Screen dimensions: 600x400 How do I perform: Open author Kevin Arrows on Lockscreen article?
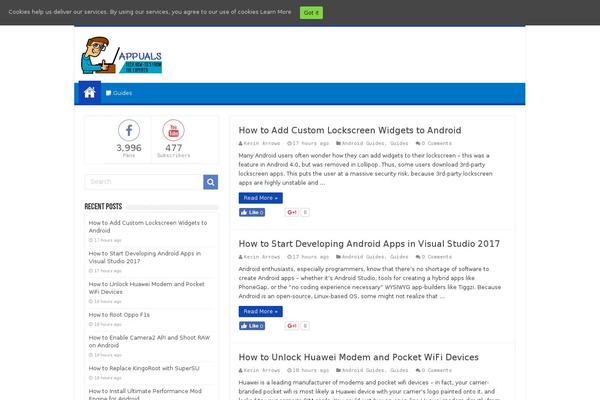(x=262, y=143)
